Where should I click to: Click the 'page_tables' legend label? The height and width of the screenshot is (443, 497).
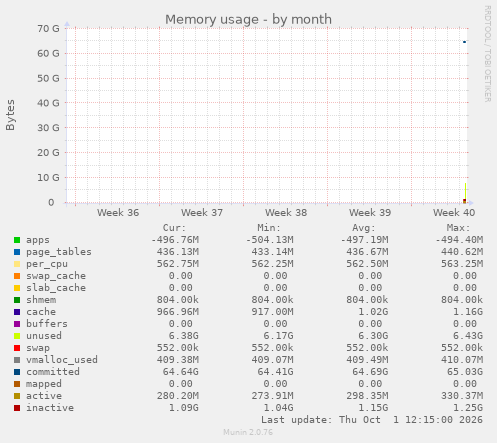[x=59, y=252]
